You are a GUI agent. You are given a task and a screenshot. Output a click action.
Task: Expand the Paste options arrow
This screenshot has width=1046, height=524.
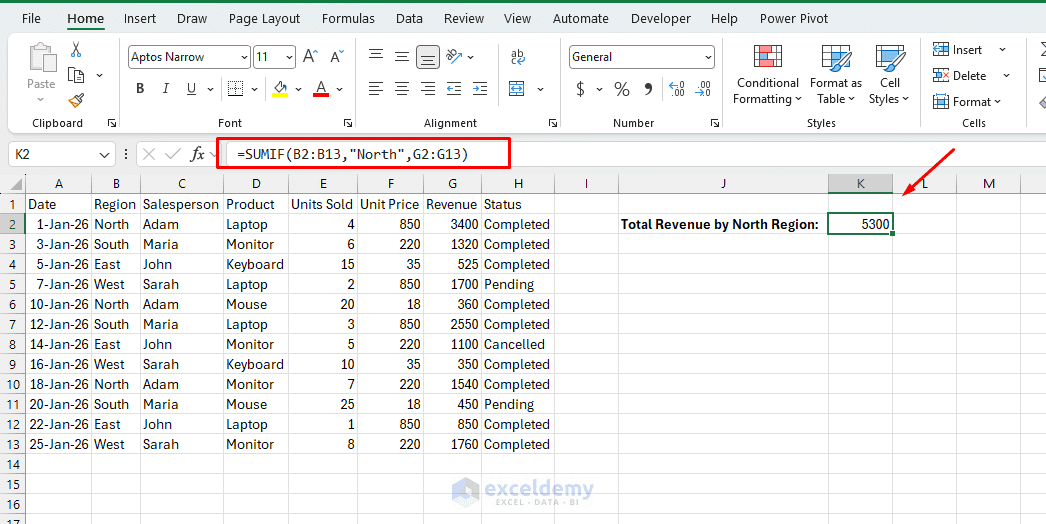(x=41, y=99)
